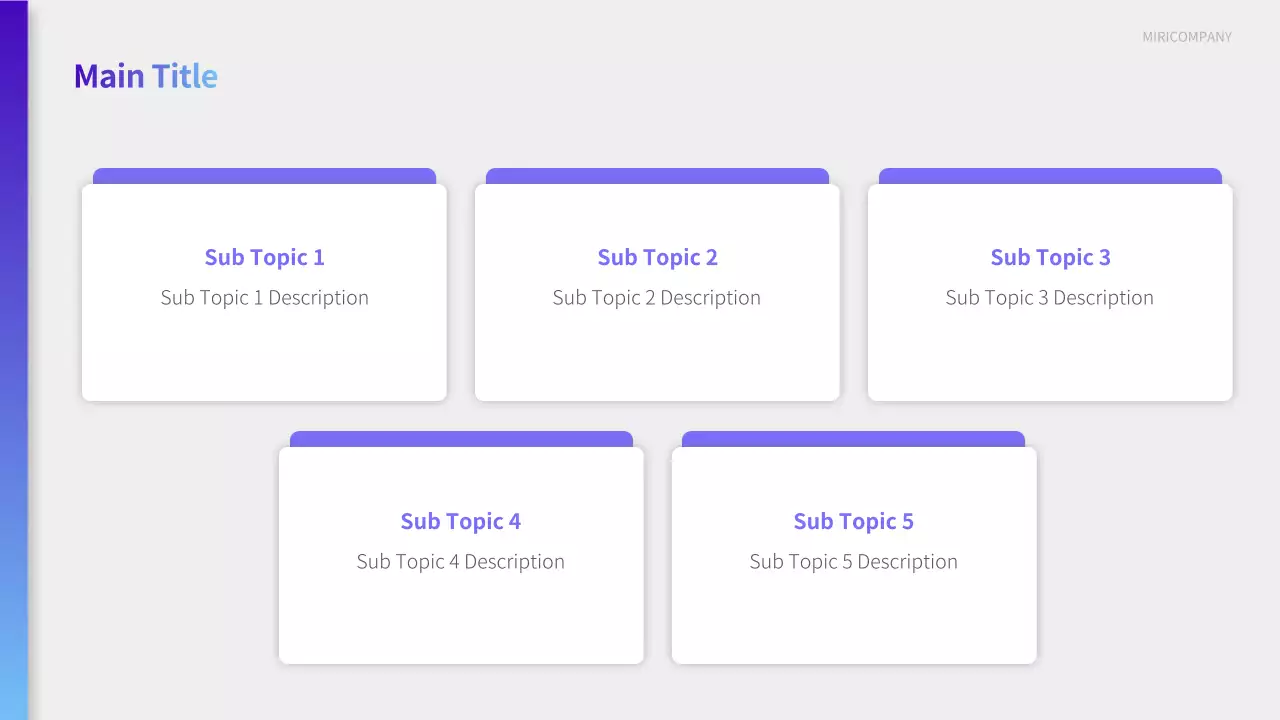Select the gradient vertical bar on left edge

[x=13, y=360]
